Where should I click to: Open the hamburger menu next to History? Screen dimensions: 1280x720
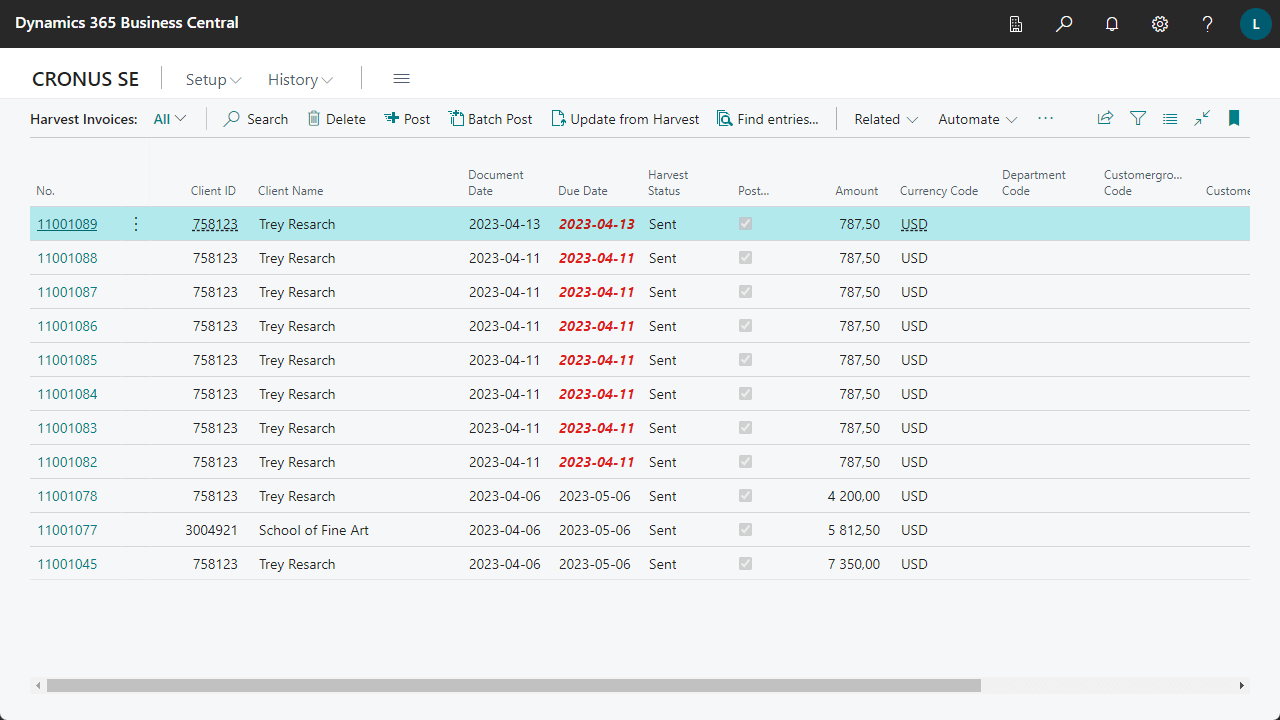[x=402, y=79]
